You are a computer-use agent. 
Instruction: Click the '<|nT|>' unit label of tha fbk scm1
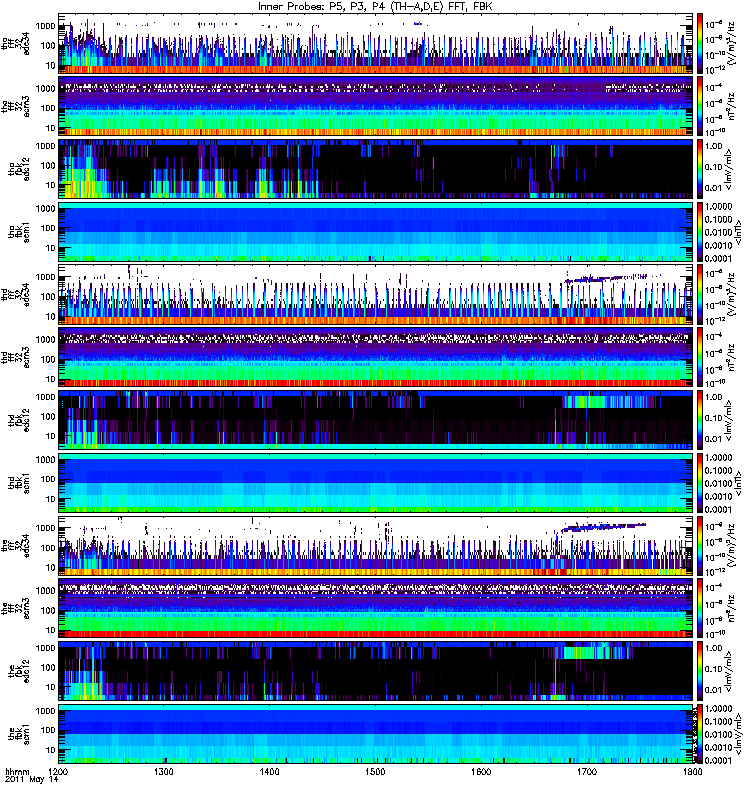tap(738, 232)
